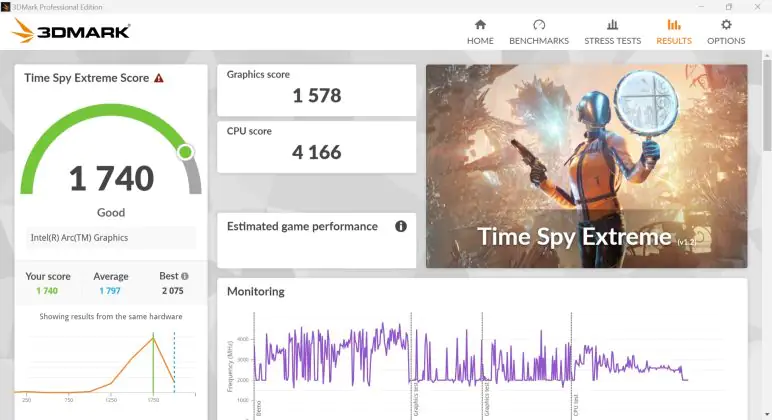Click the Estimated game performance heading
Screen dimensions: 772x420
coord(302,226)
